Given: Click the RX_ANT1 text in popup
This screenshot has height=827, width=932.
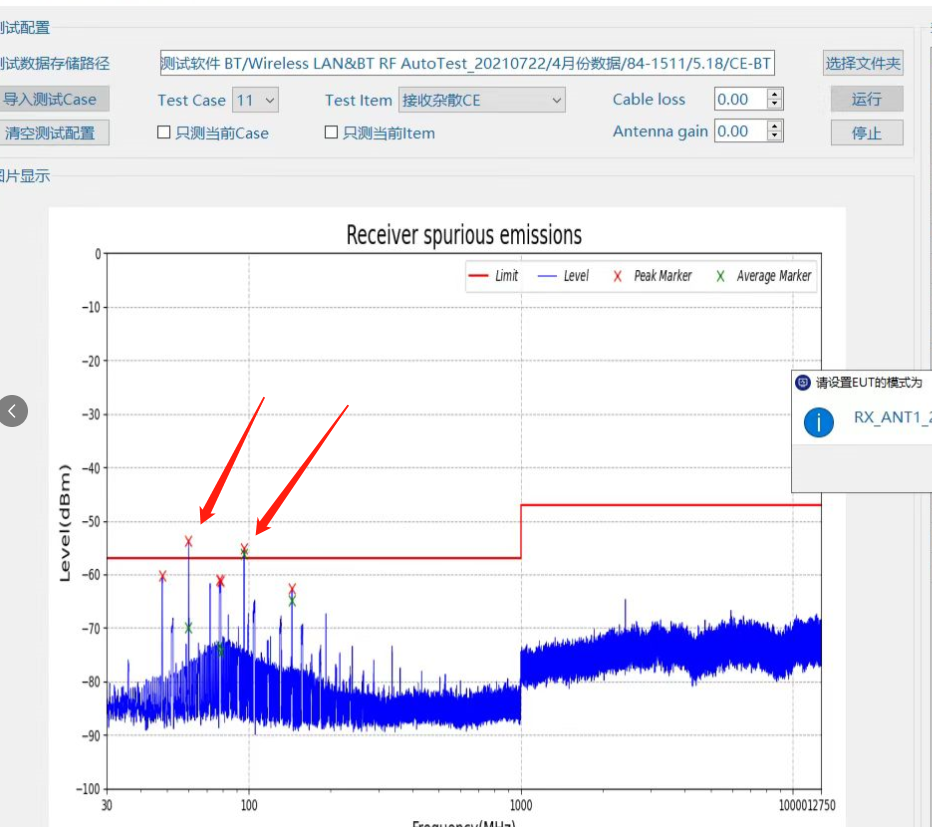Looking at the screenshot, I should point(893,417).
